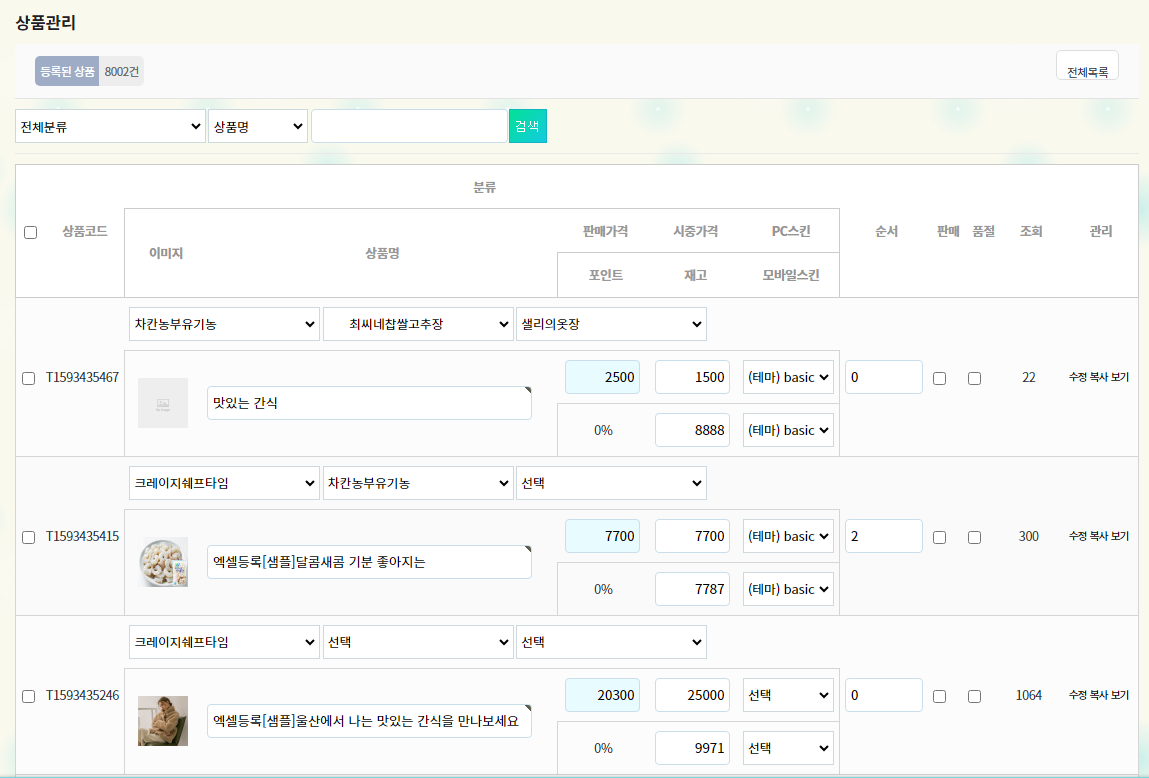
Task: Expand the 상품명 search field dropdown
Action: tap(257, 126)
